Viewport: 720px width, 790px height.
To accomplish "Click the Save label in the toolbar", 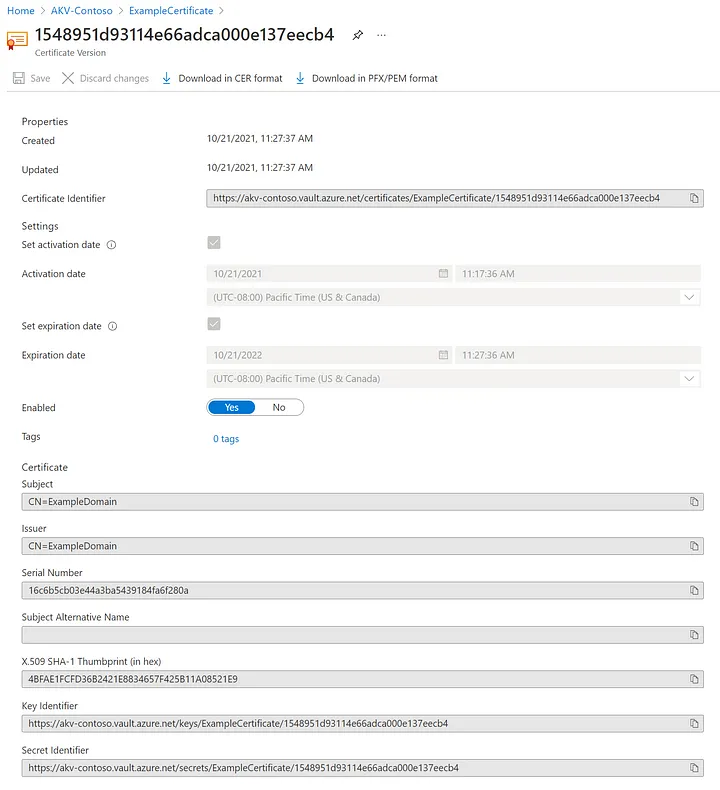I will pos(40,78).
